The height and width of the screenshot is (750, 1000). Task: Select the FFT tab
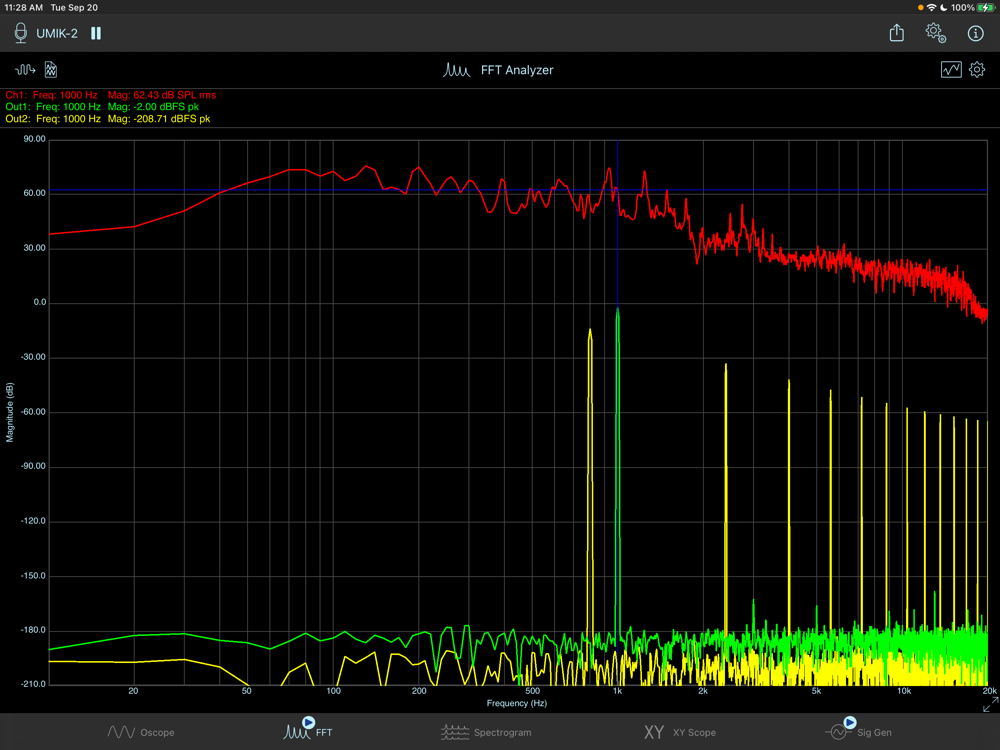tap(309, 731)
